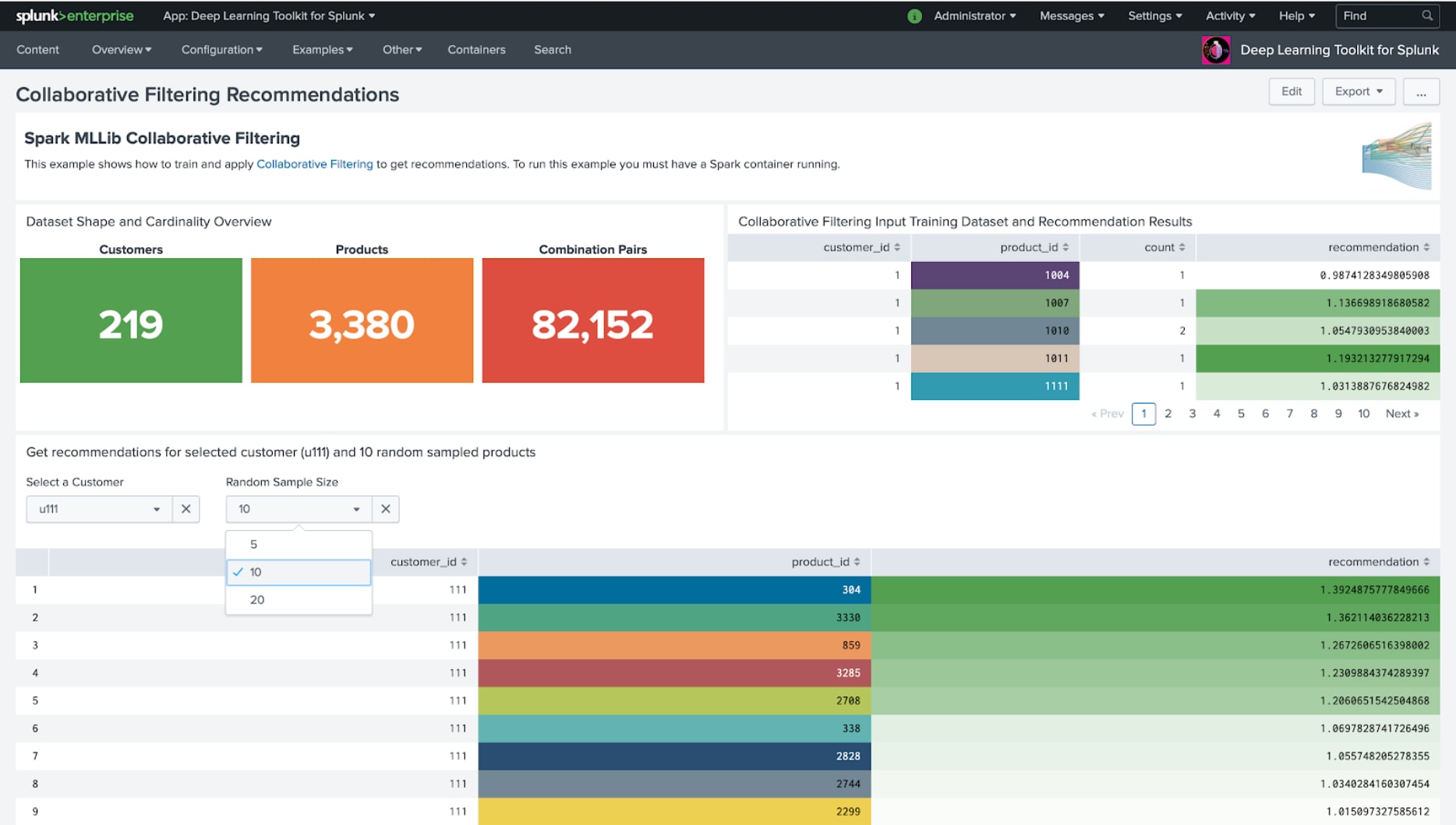Open the Messages menu

point(1072,16)
